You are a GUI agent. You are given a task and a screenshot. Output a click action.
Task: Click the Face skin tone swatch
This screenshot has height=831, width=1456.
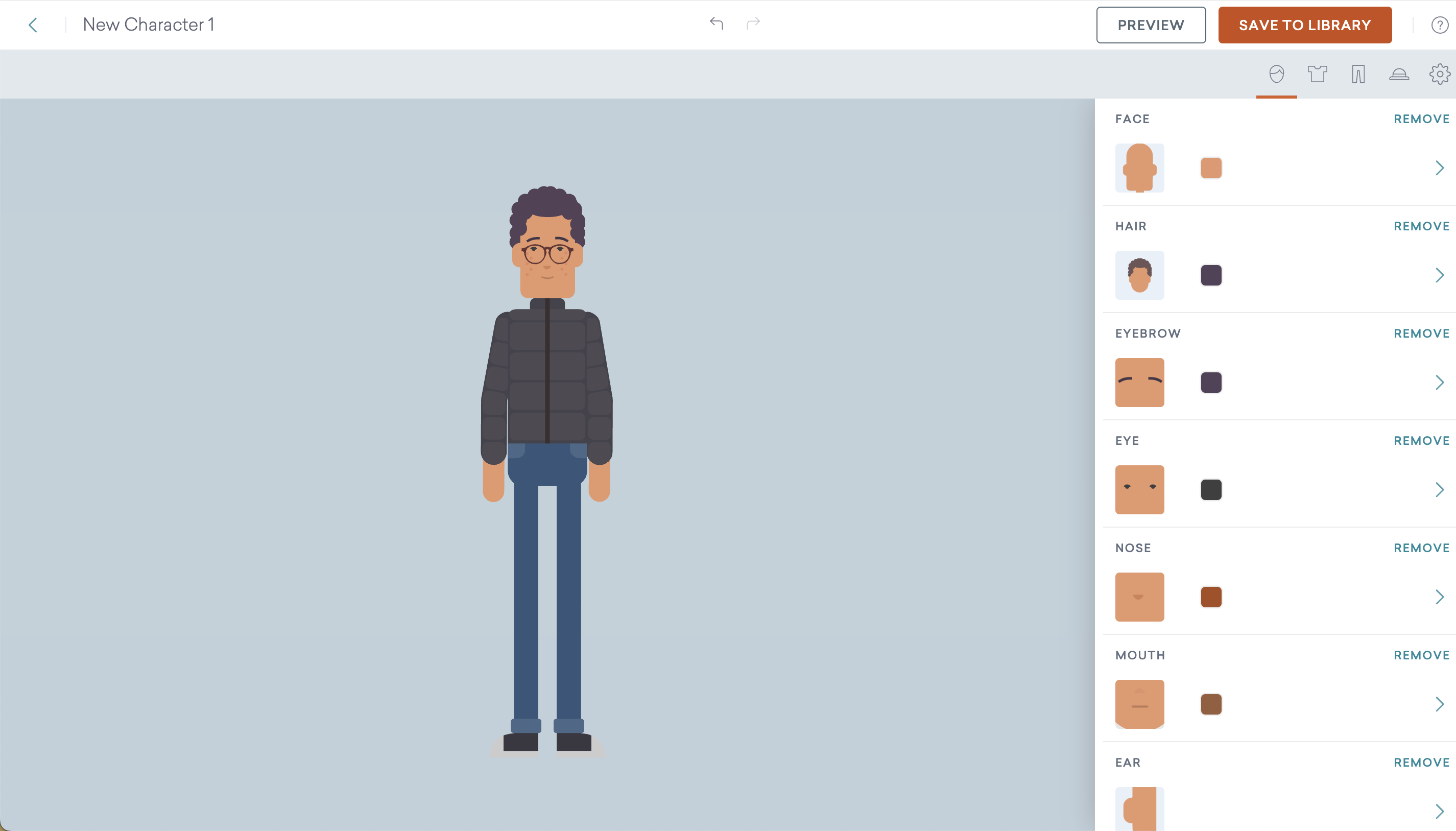point(1211,168)
